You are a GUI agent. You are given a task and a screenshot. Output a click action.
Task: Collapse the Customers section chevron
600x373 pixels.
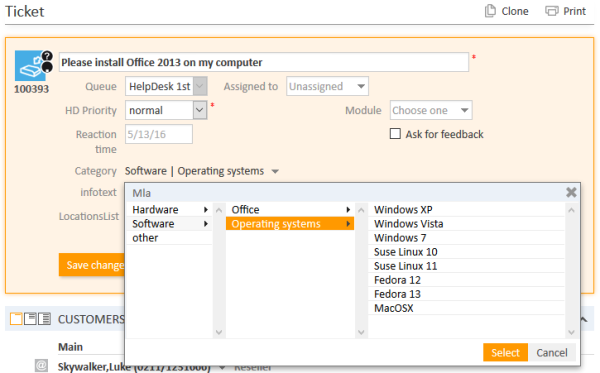click(584, 319)
